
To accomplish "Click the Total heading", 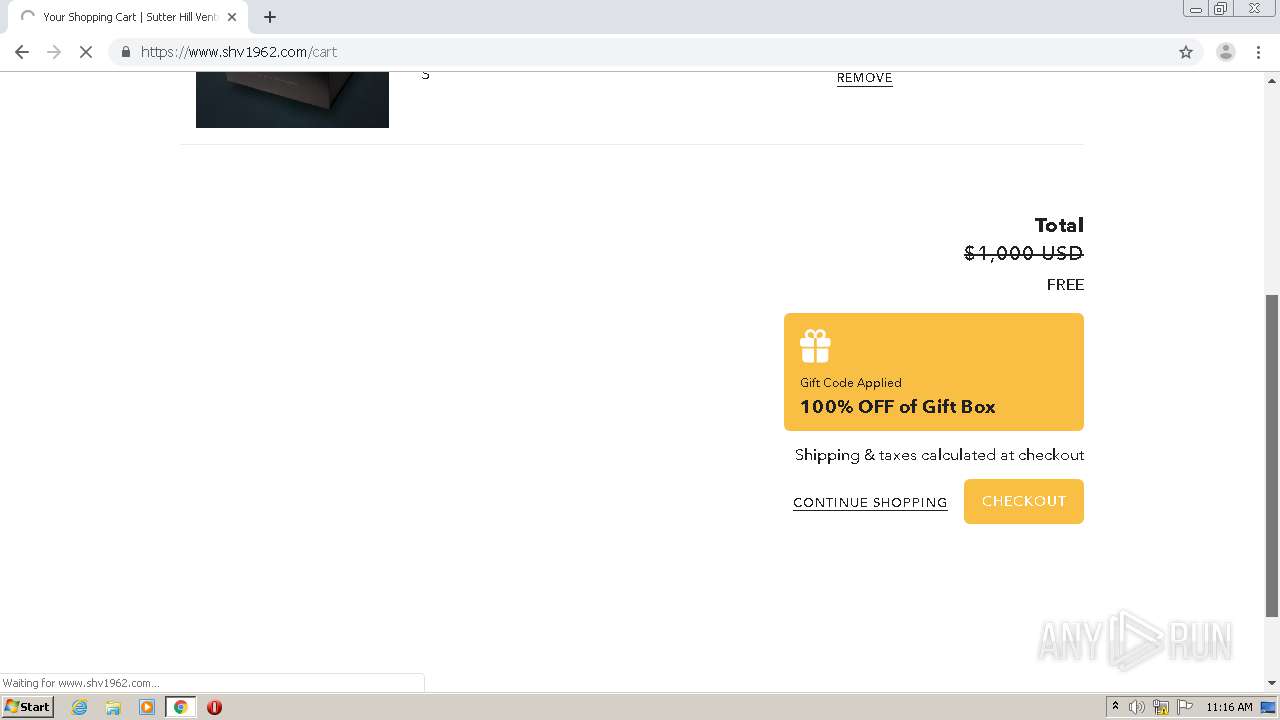I will point(1059,225).
